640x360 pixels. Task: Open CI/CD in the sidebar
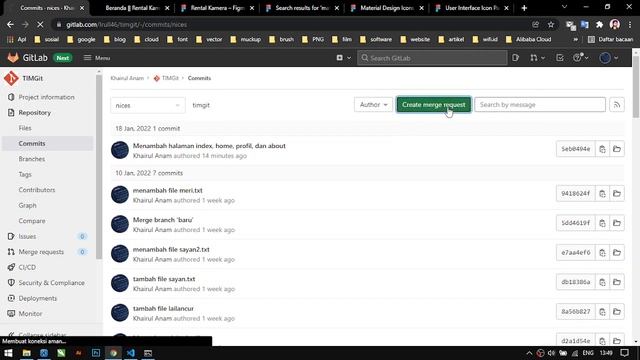click(x=27, y=267)
